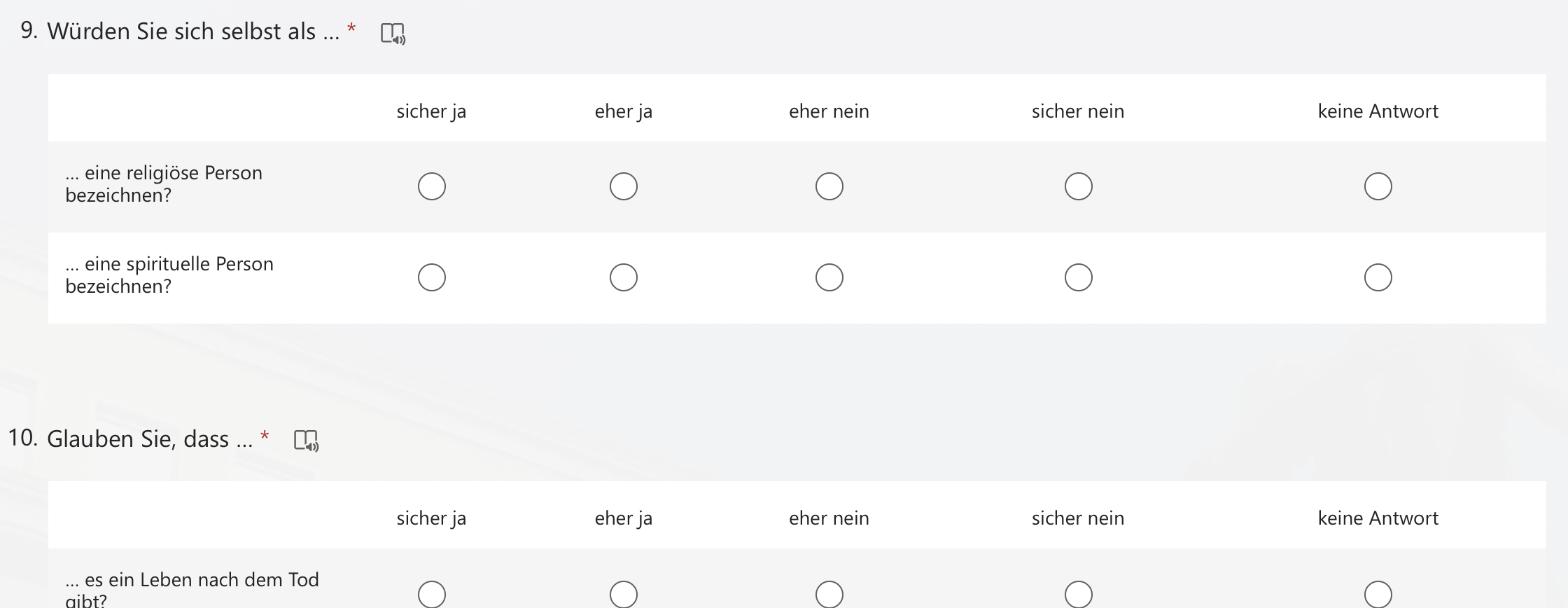1568x608 pixels.
Task: Select 'keine Antwort' for Leben nach dem Tod
Action: pos(1378,594)
